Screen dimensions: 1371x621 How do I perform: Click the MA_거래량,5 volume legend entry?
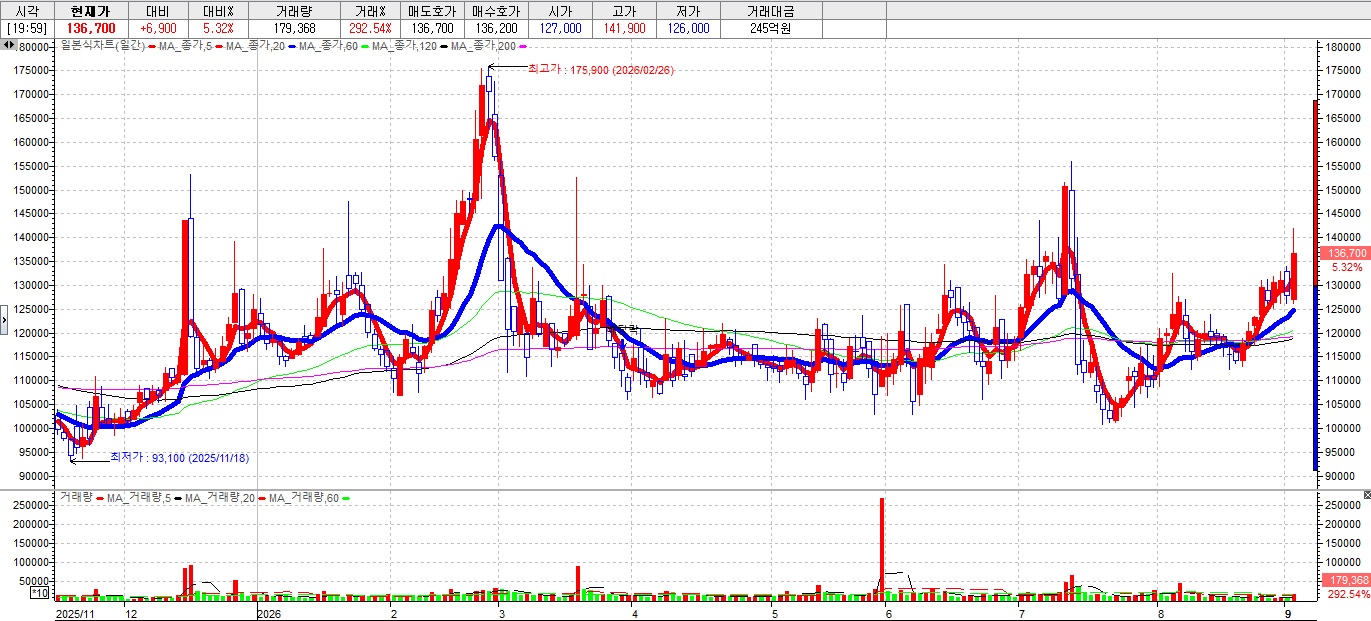pos(137,497)
